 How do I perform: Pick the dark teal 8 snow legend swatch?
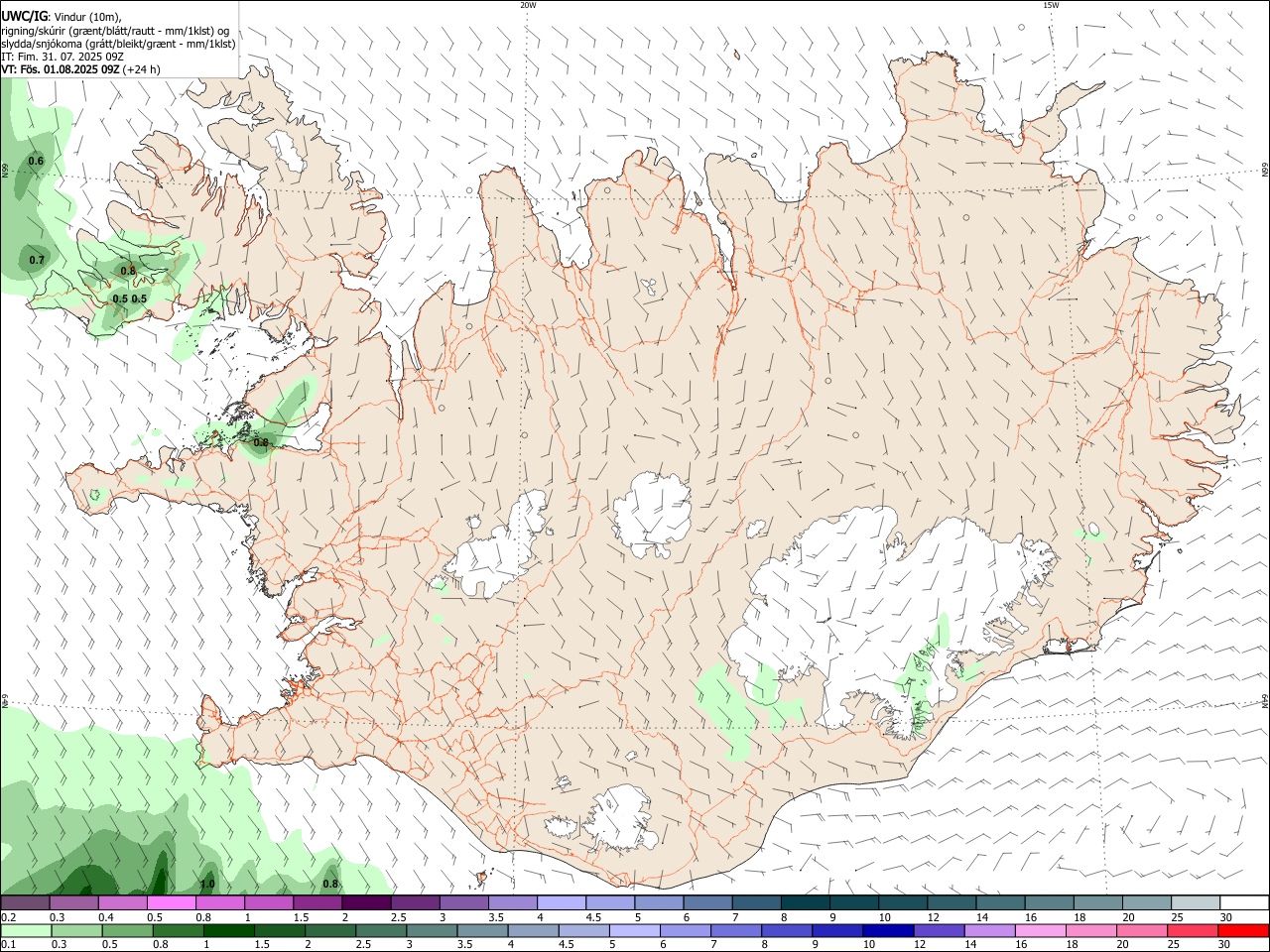click(x=806, y=903)
